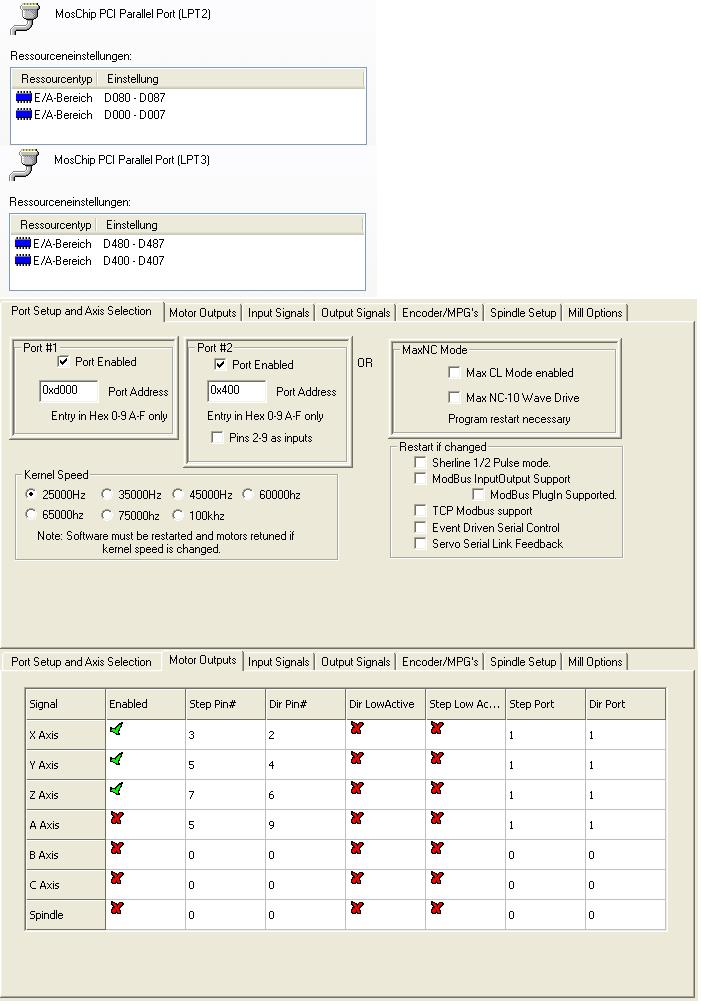Image resolution: width=701 pixels, height=1004 pixels.
Task: Select the D480 - D487 resource chip icon
Action: click(x=23, y=243)
